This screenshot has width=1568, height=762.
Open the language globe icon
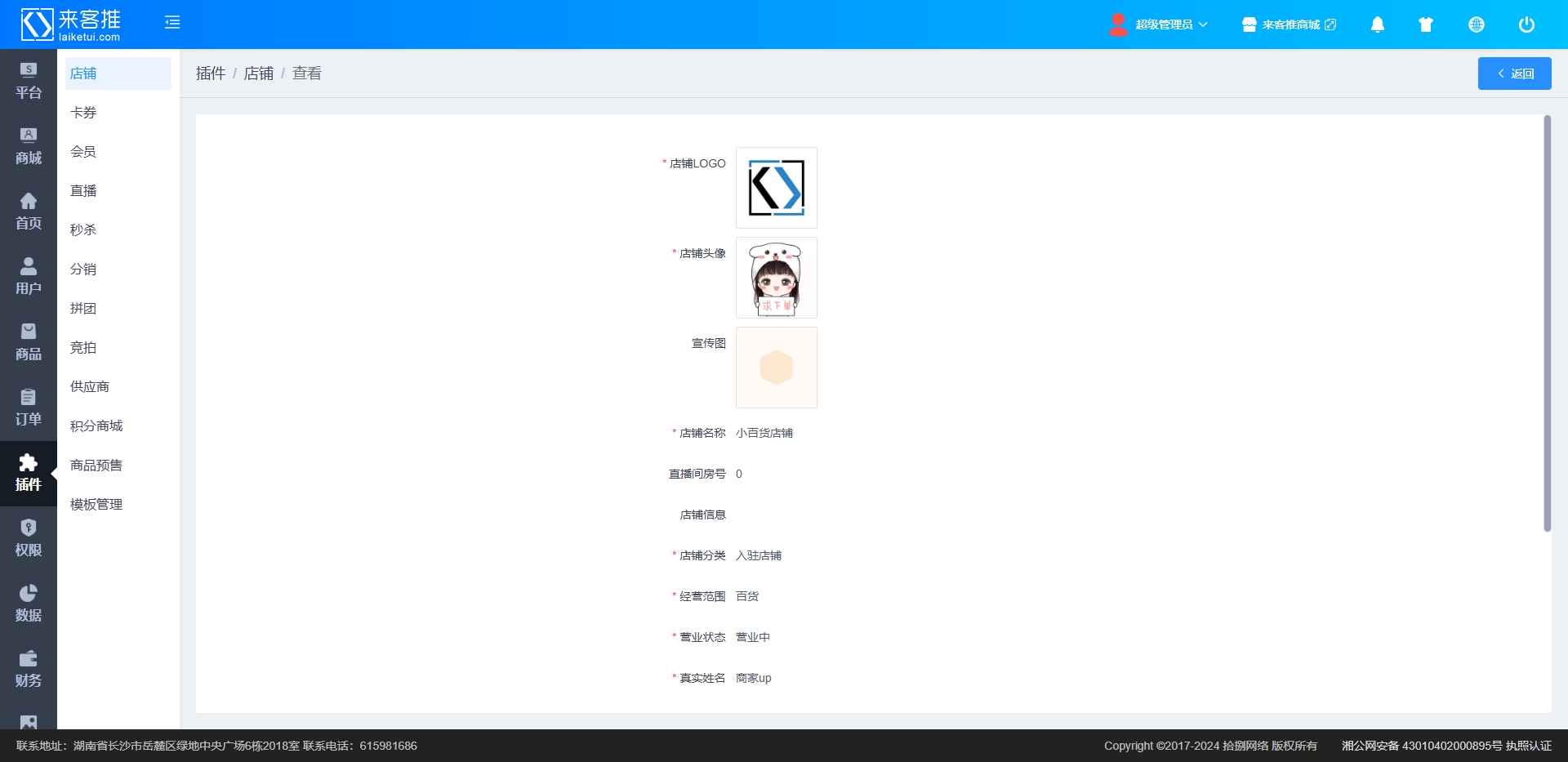[x=1476, y=25]
